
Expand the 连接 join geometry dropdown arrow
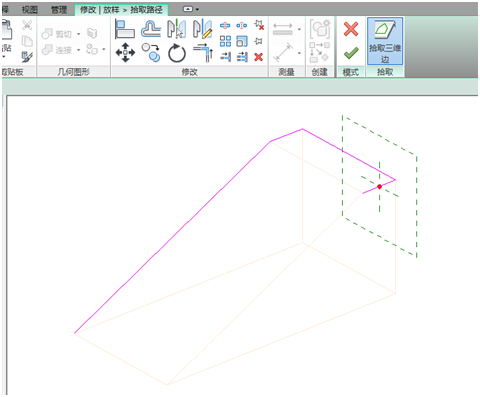click(79, 50)
